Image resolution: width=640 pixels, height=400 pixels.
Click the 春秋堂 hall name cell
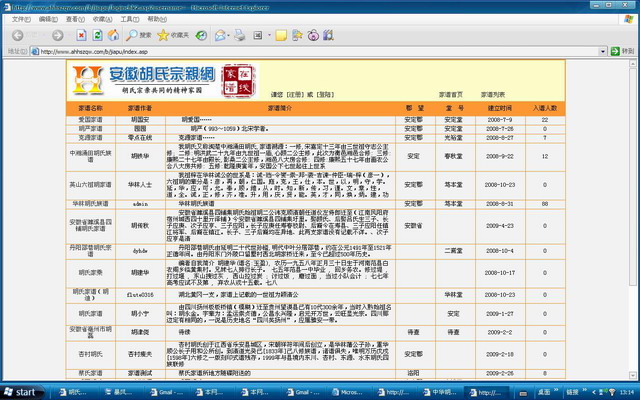tap(453, 156)
